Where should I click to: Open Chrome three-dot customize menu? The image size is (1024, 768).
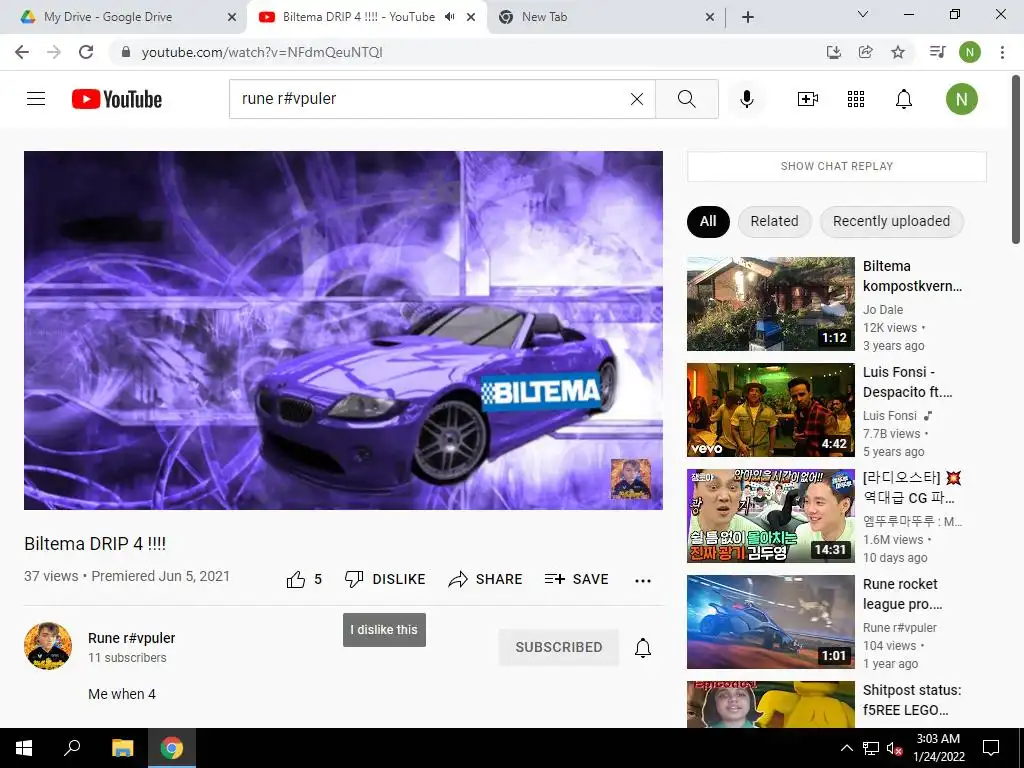click(1002, 52)
